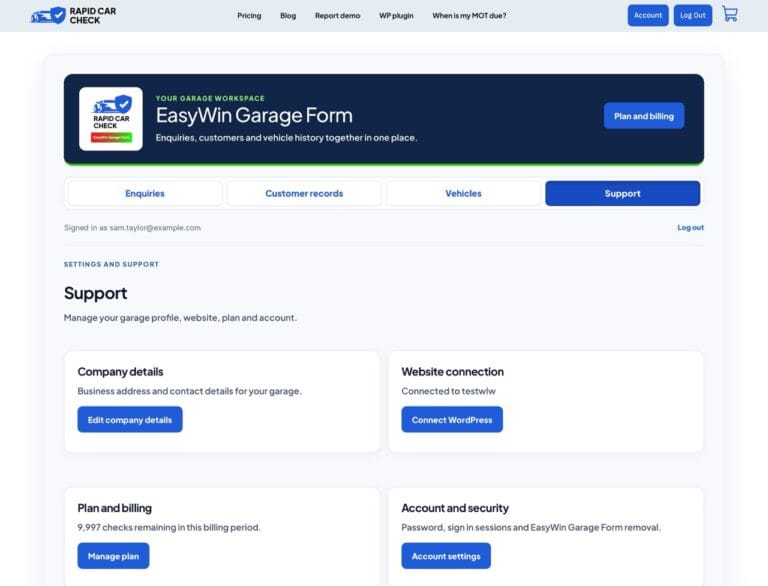Click Edit company details button

(x=130, y=419)
